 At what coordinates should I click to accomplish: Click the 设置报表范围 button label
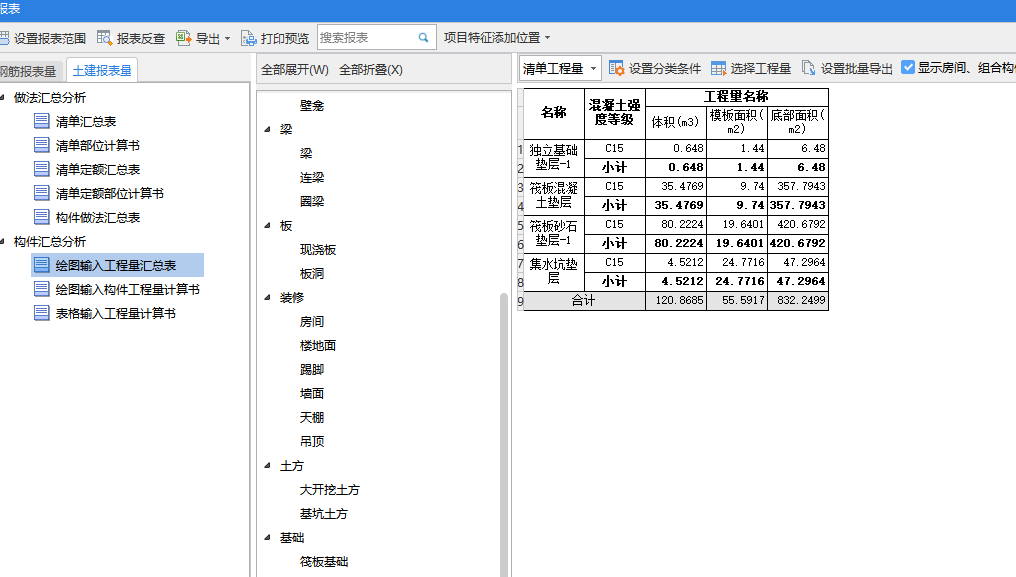[x=50, y=38]
